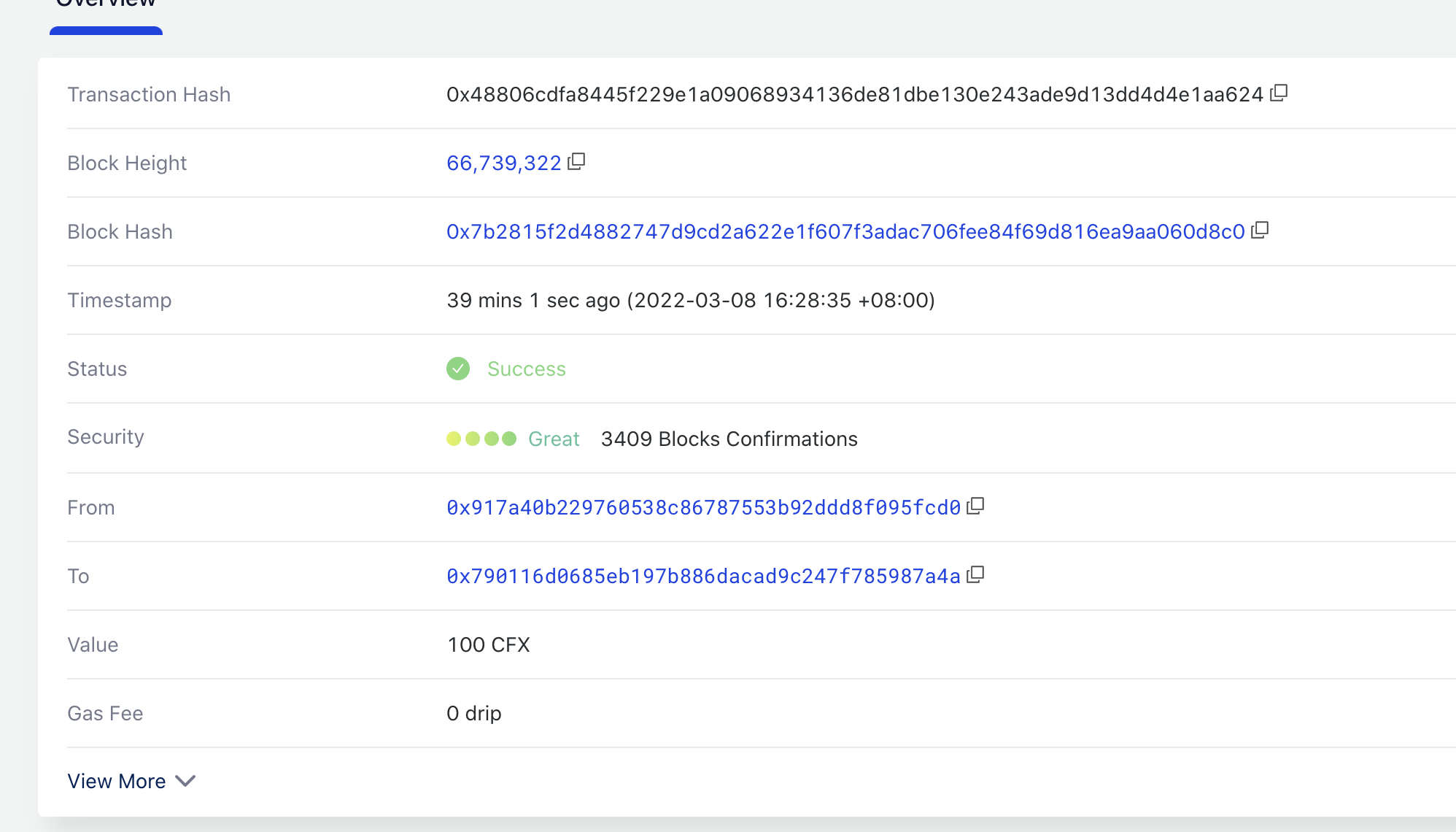Copy the From address
Viewport: 1456px width, 832px height.
point(975,506)
